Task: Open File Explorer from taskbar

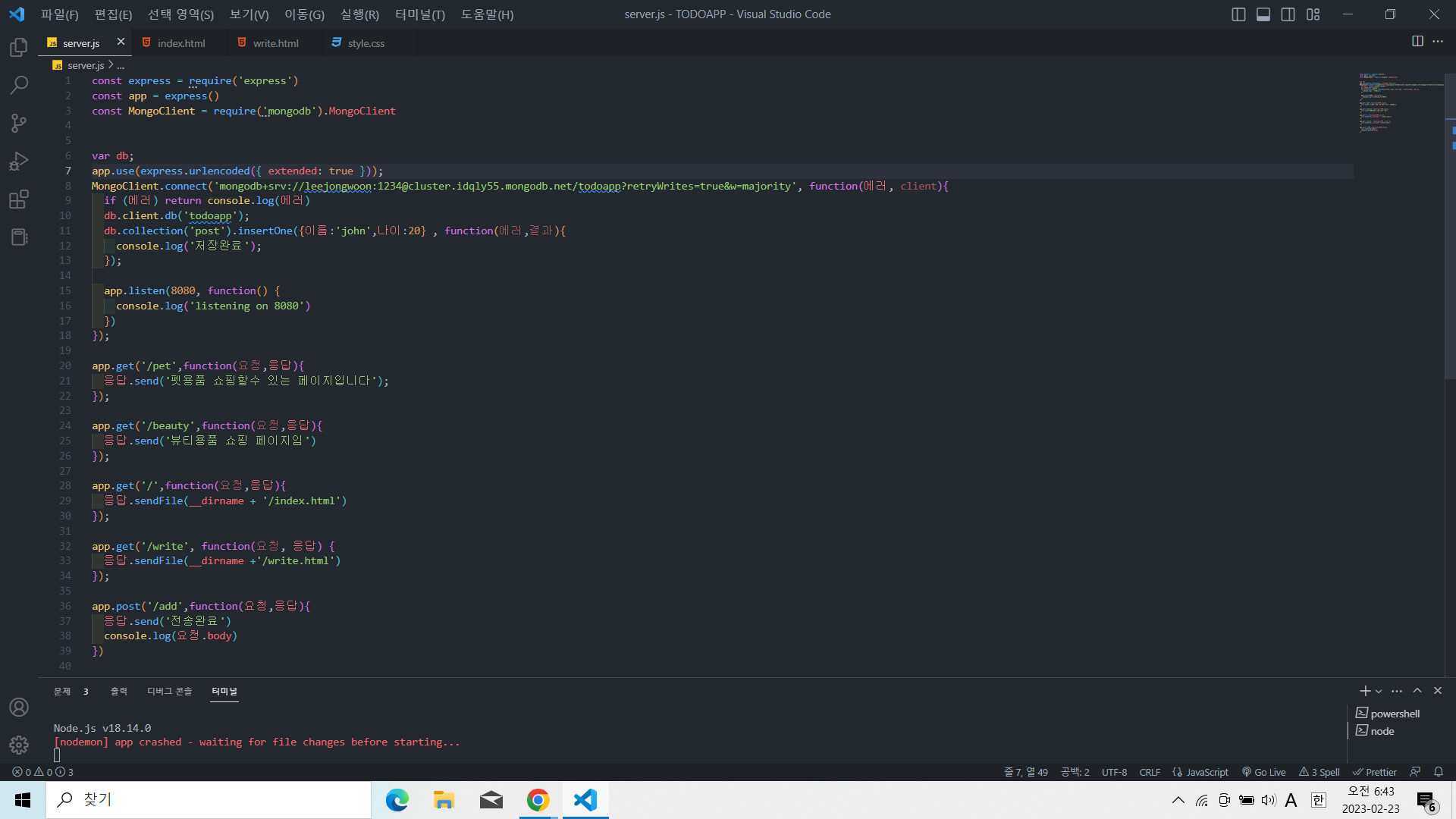Action: coord(444,800)
